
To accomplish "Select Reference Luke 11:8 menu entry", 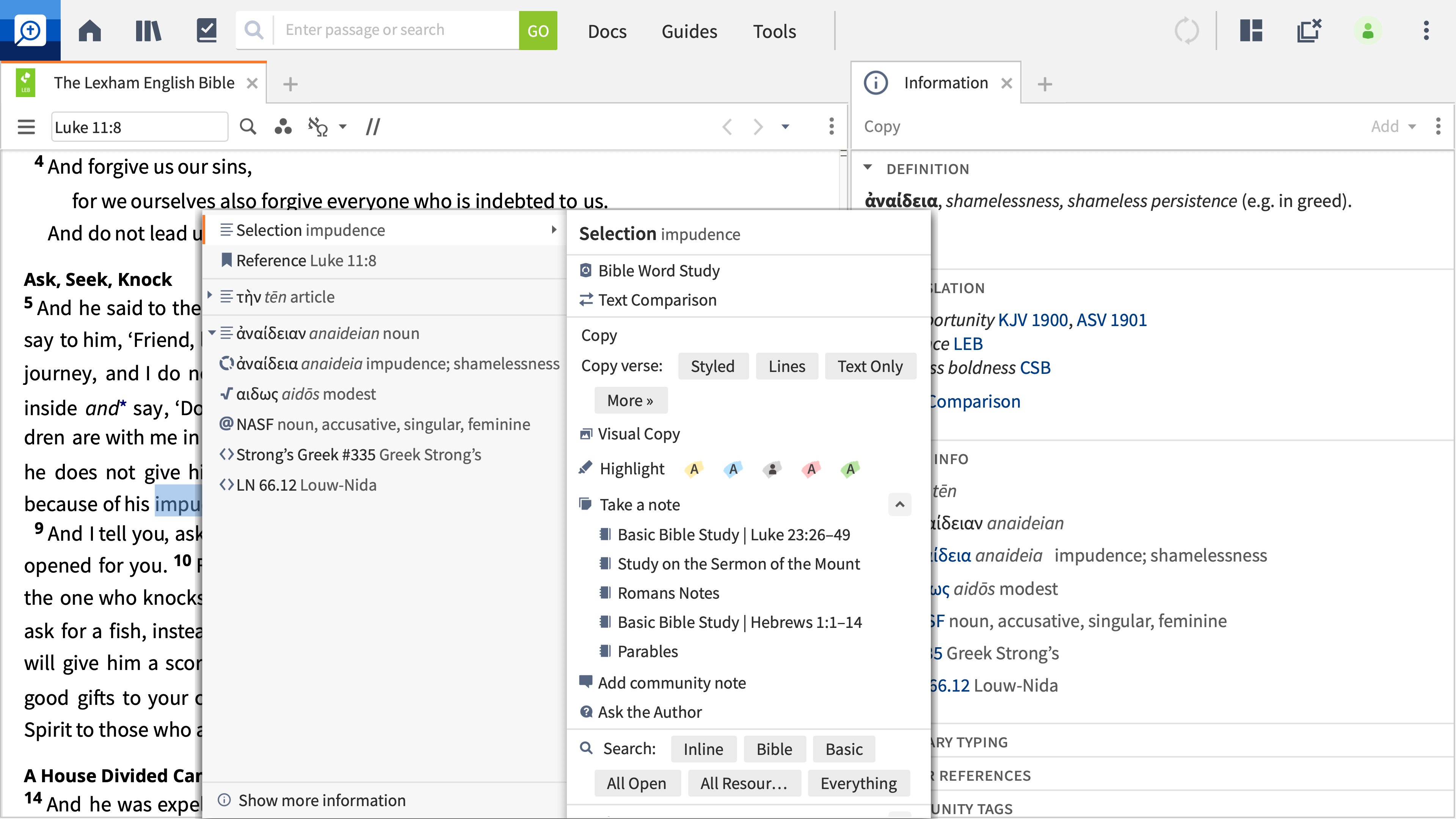I will 384,260.
